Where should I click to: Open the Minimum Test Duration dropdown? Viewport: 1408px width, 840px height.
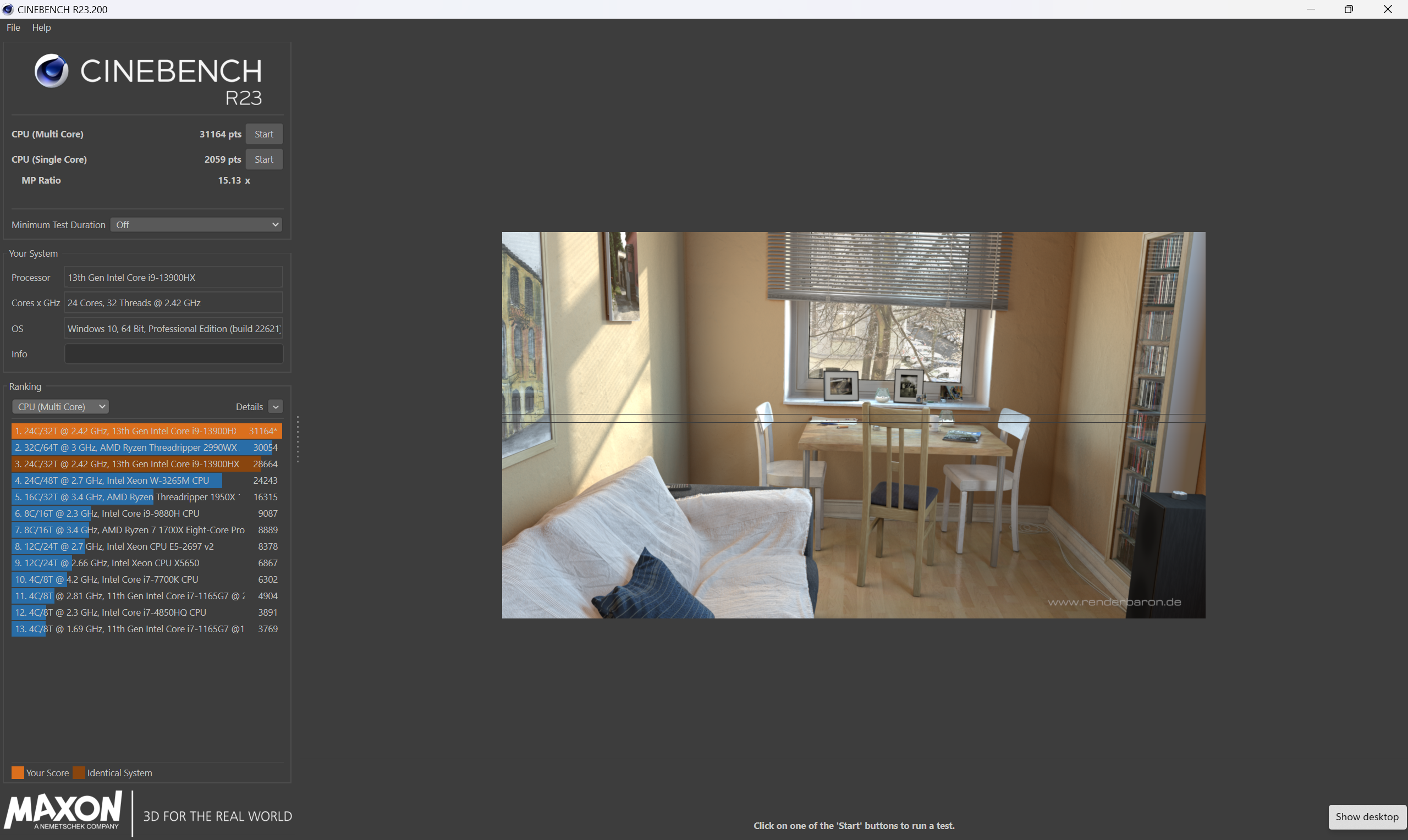click(196, 225)
